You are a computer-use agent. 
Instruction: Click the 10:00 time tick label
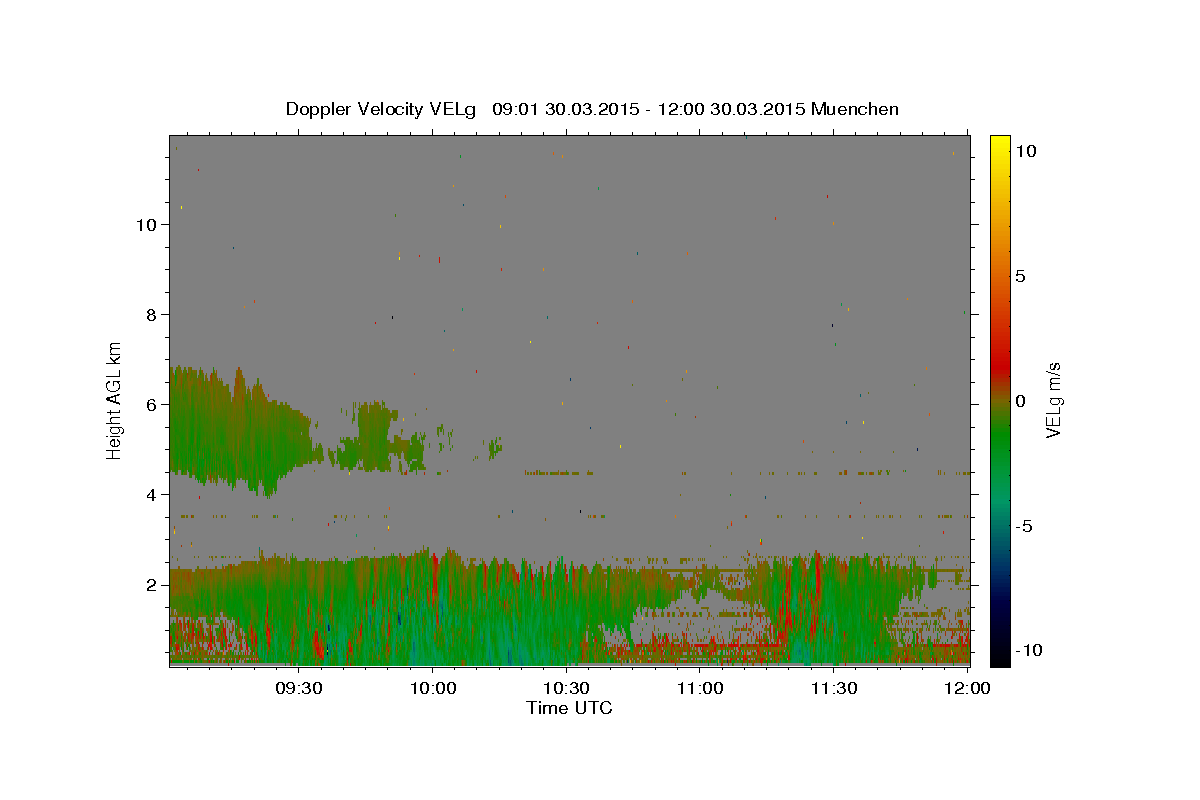pos(433,688)
